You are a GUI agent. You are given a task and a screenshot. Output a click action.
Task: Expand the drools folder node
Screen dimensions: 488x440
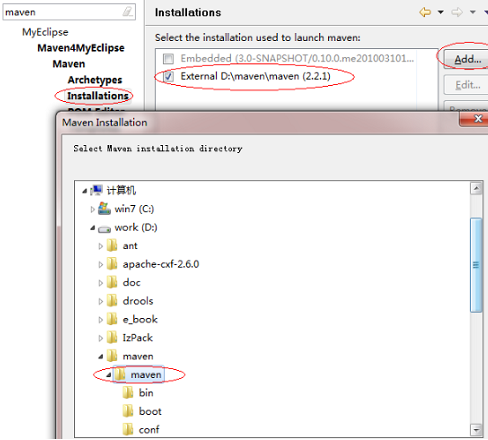pos(100,301)
